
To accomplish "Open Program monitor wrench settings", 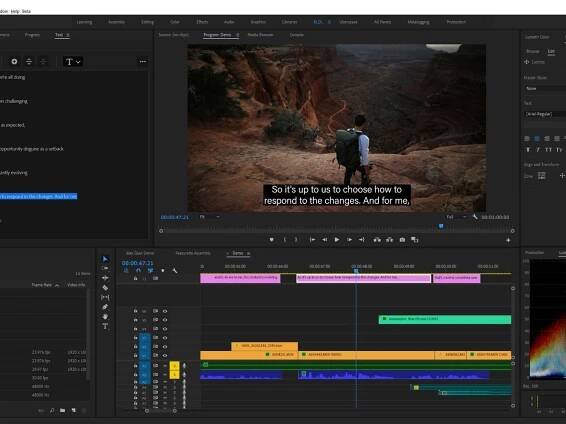I will pyautogui.click(x=475, y=217).
